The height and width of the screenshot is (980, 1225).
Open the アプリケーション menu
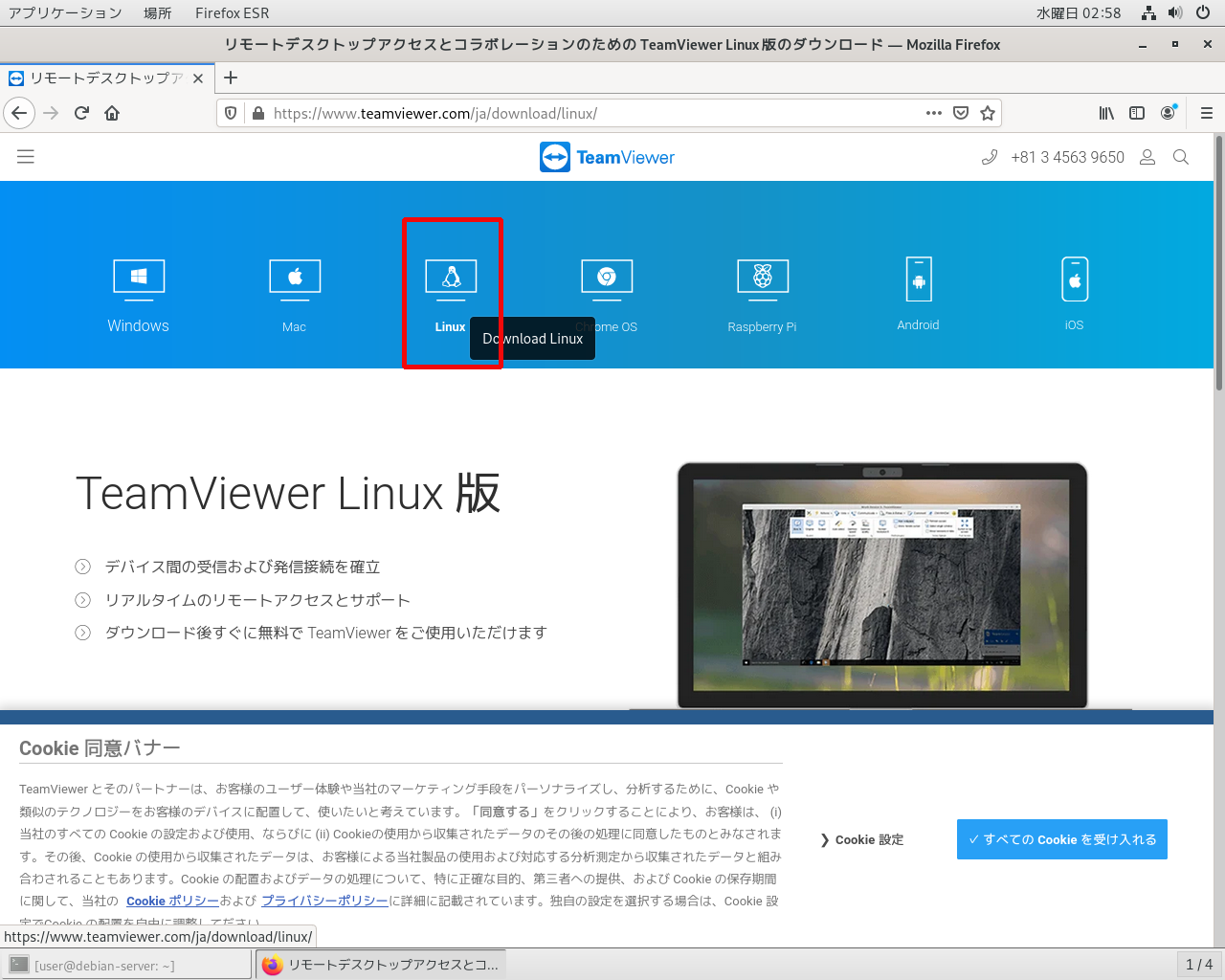(x=65, y=13)
